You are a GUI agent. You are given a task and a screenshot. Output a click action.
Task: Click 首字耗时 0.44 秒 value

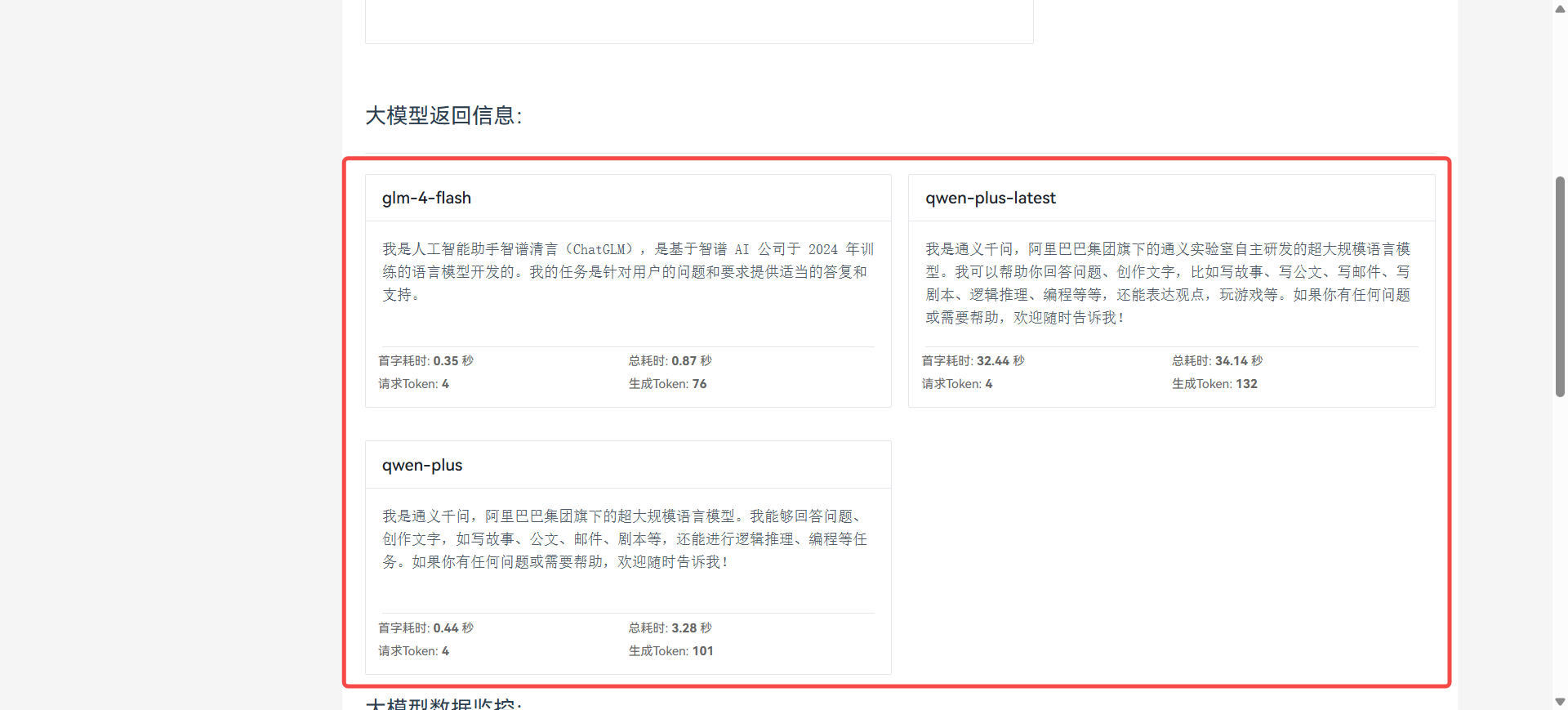pyautogui.click(x=425, y=627)
